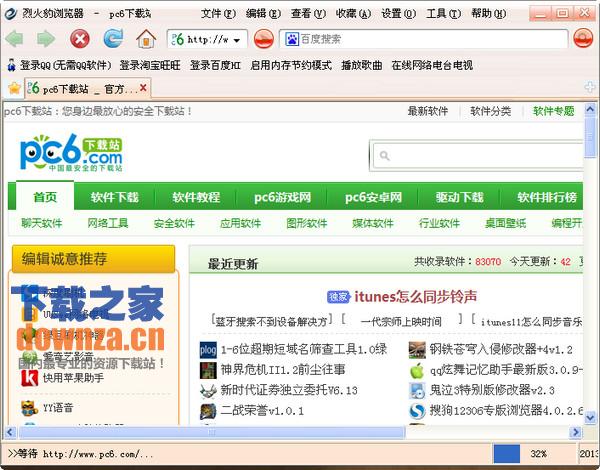Open the 设置(O) menu
Image resolution: width=600 pixels, height=470 pixels.
pyautogui.click(x=398, y=14)
